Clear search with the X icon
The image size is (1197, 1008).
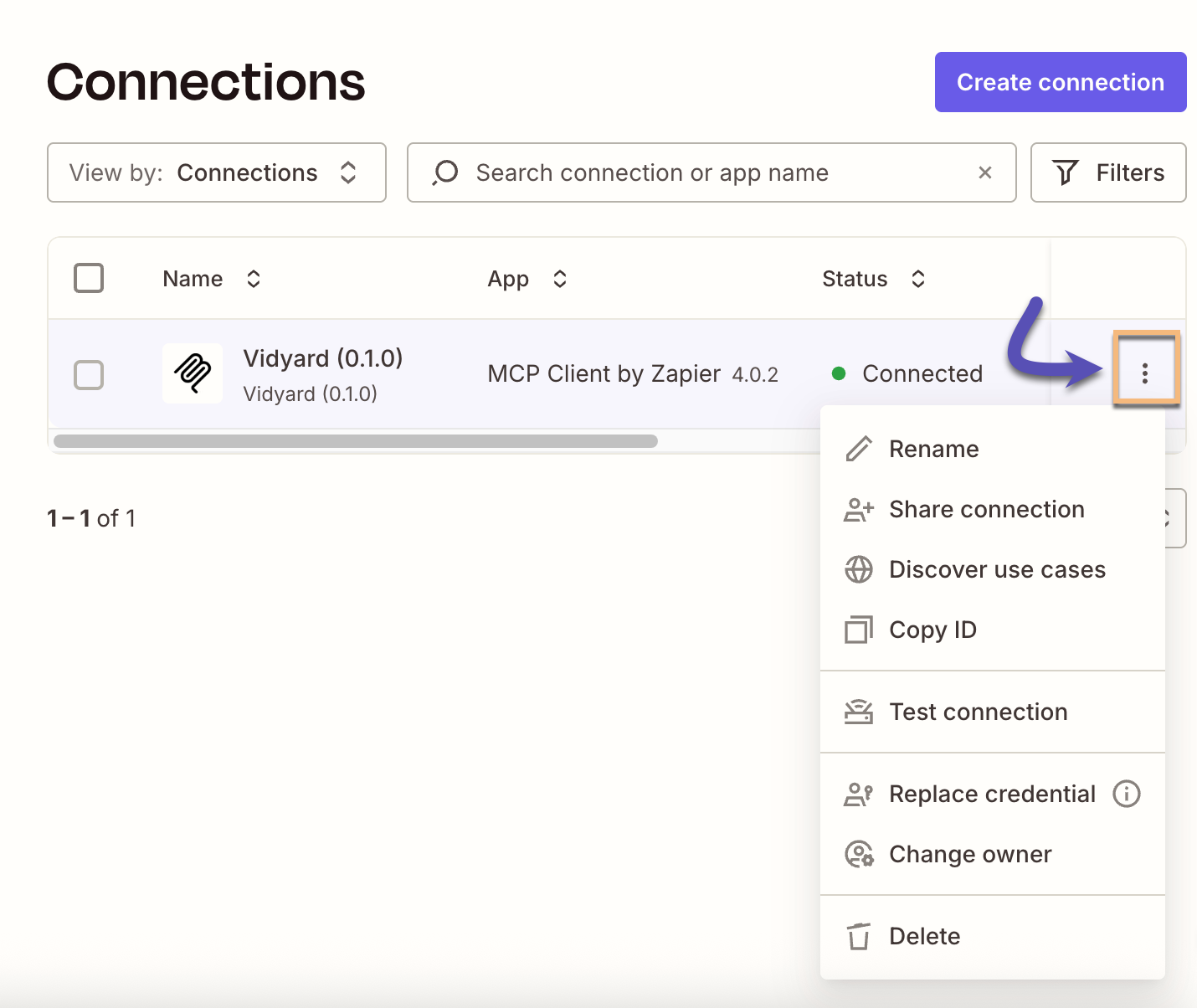pos(985,172)
